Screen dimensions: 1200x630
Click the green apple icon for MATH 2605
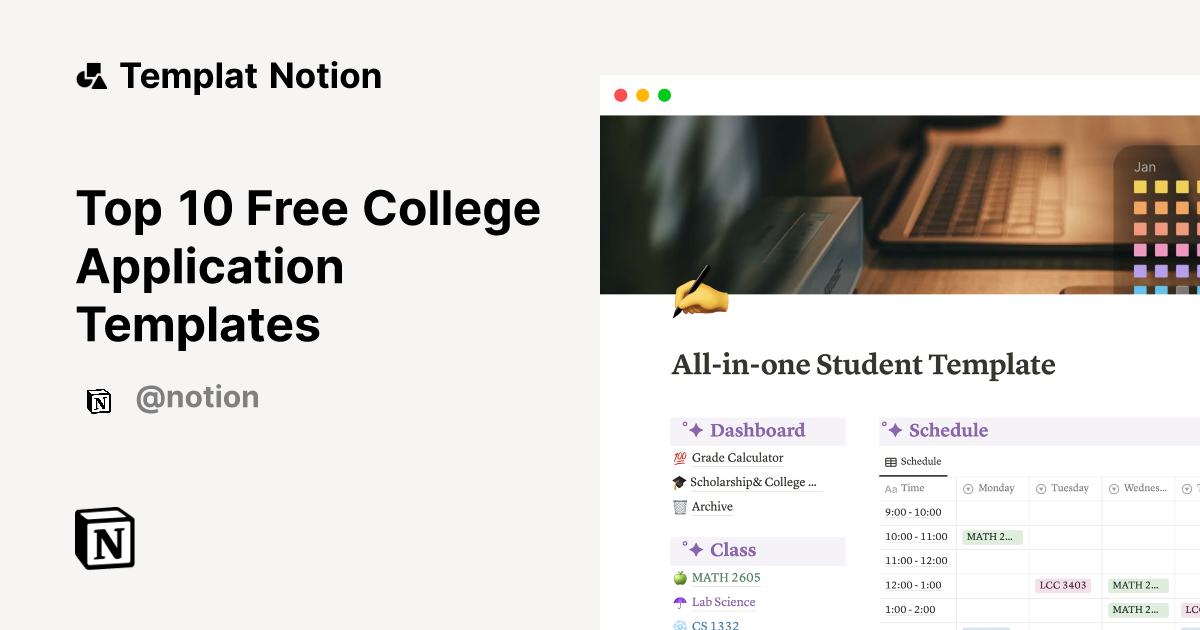[680, 577]
